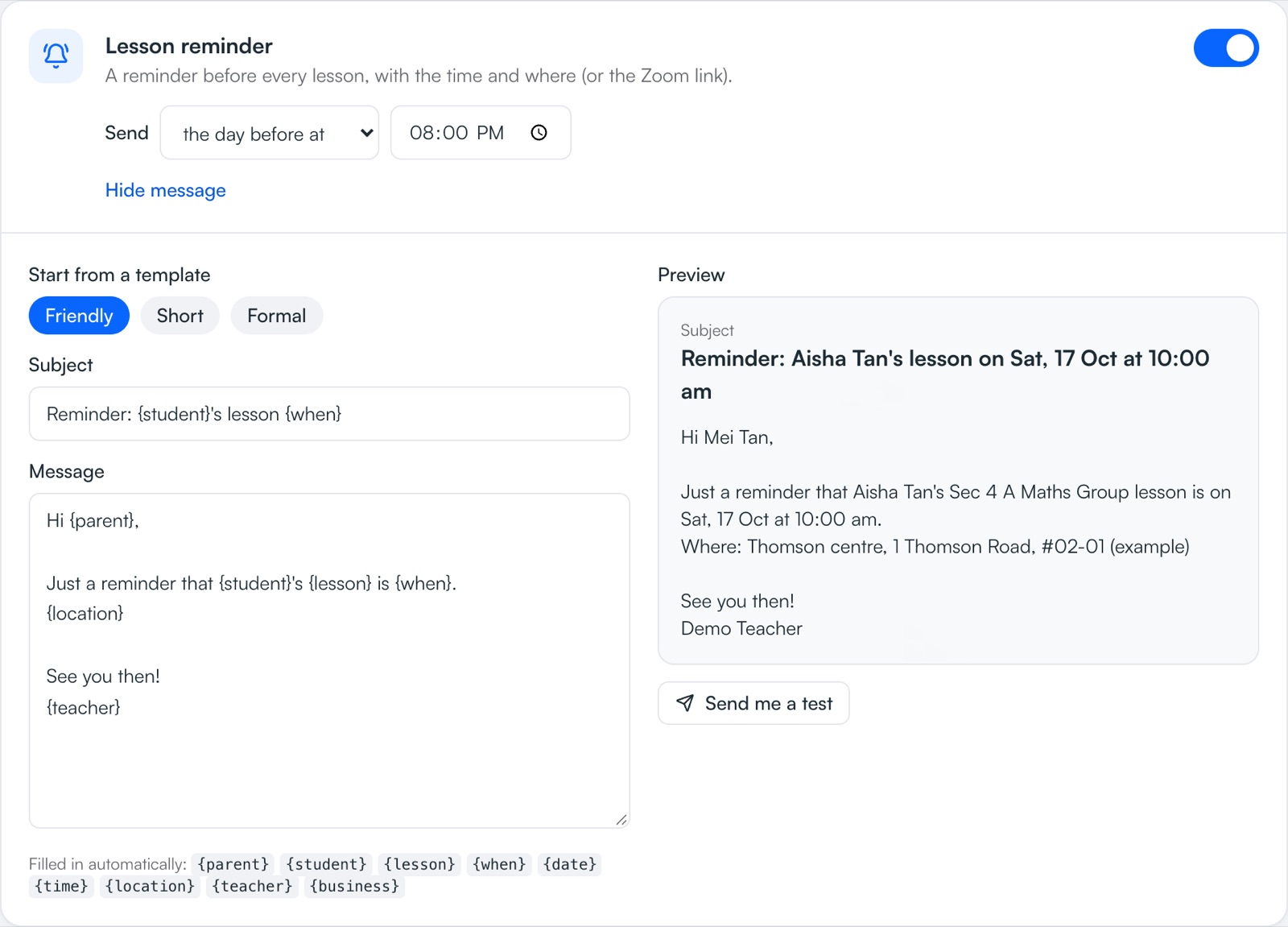Click the 'Start from a template' label
Viewport: 1288px width, 927px height.
point(119,275)
